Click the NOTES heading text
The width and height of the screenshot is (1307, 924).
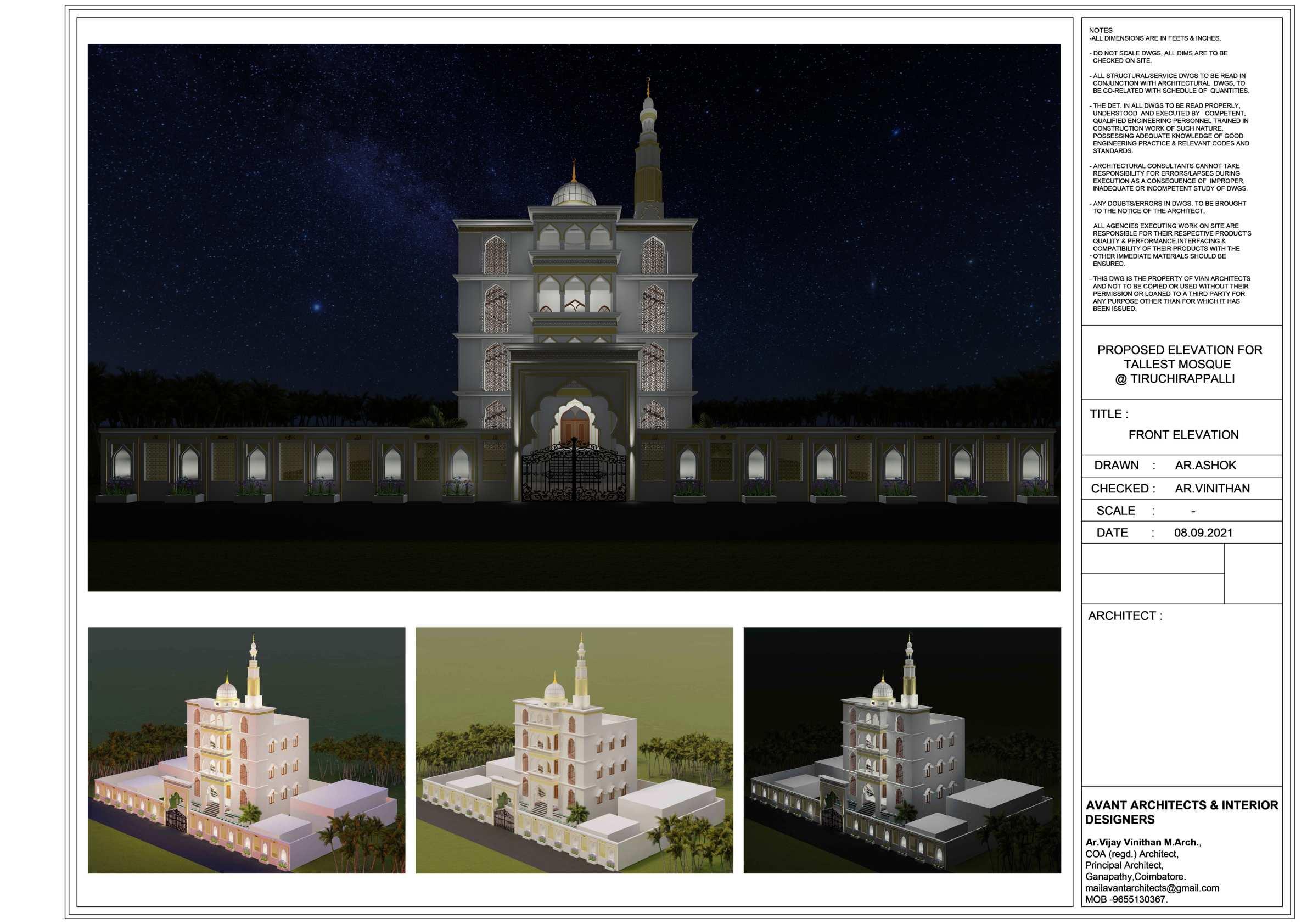click(1101, 30)
